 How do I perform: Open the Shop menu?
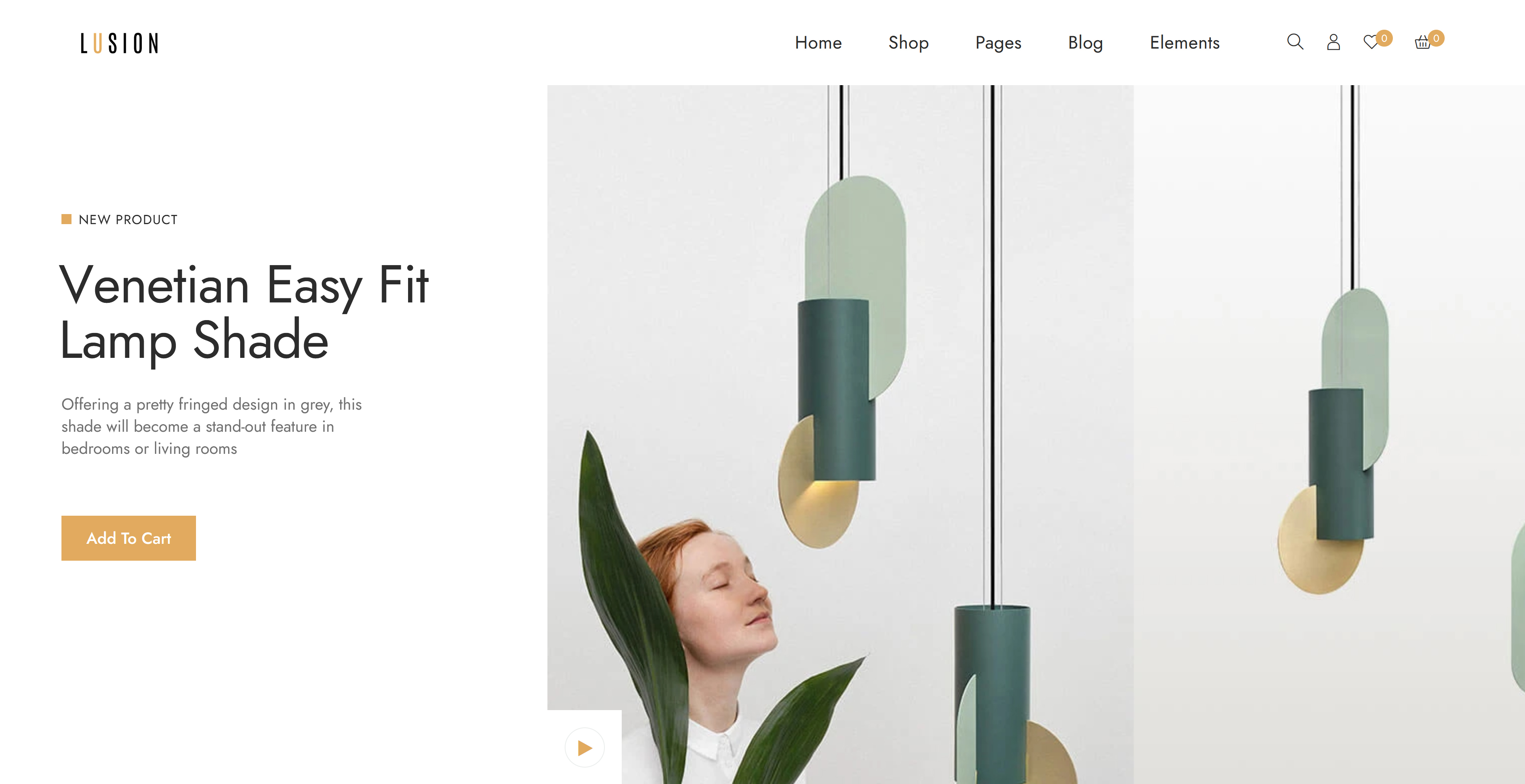pos(908,43)
